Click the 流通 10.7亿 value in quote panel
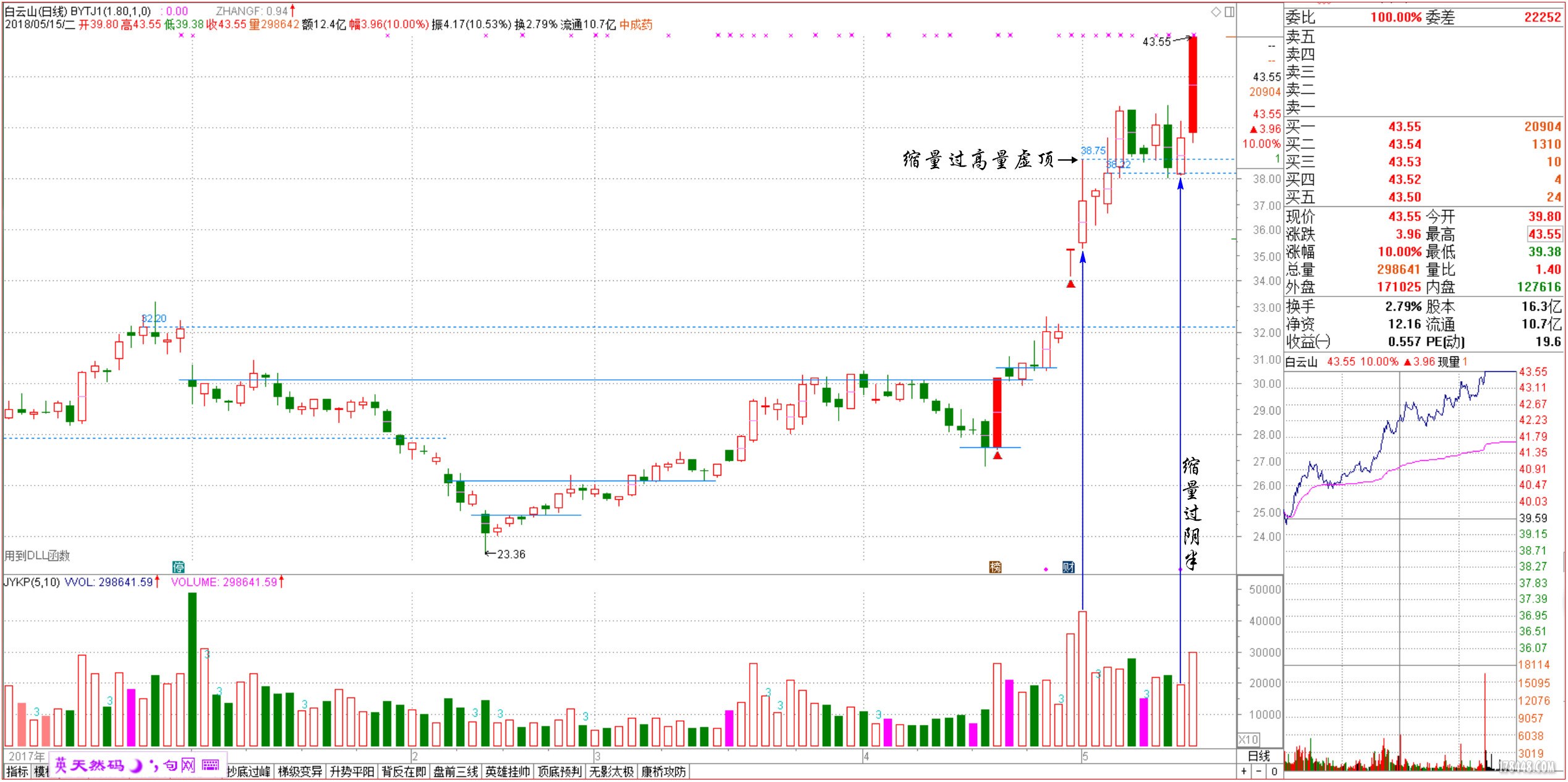 click(1541, 324)
